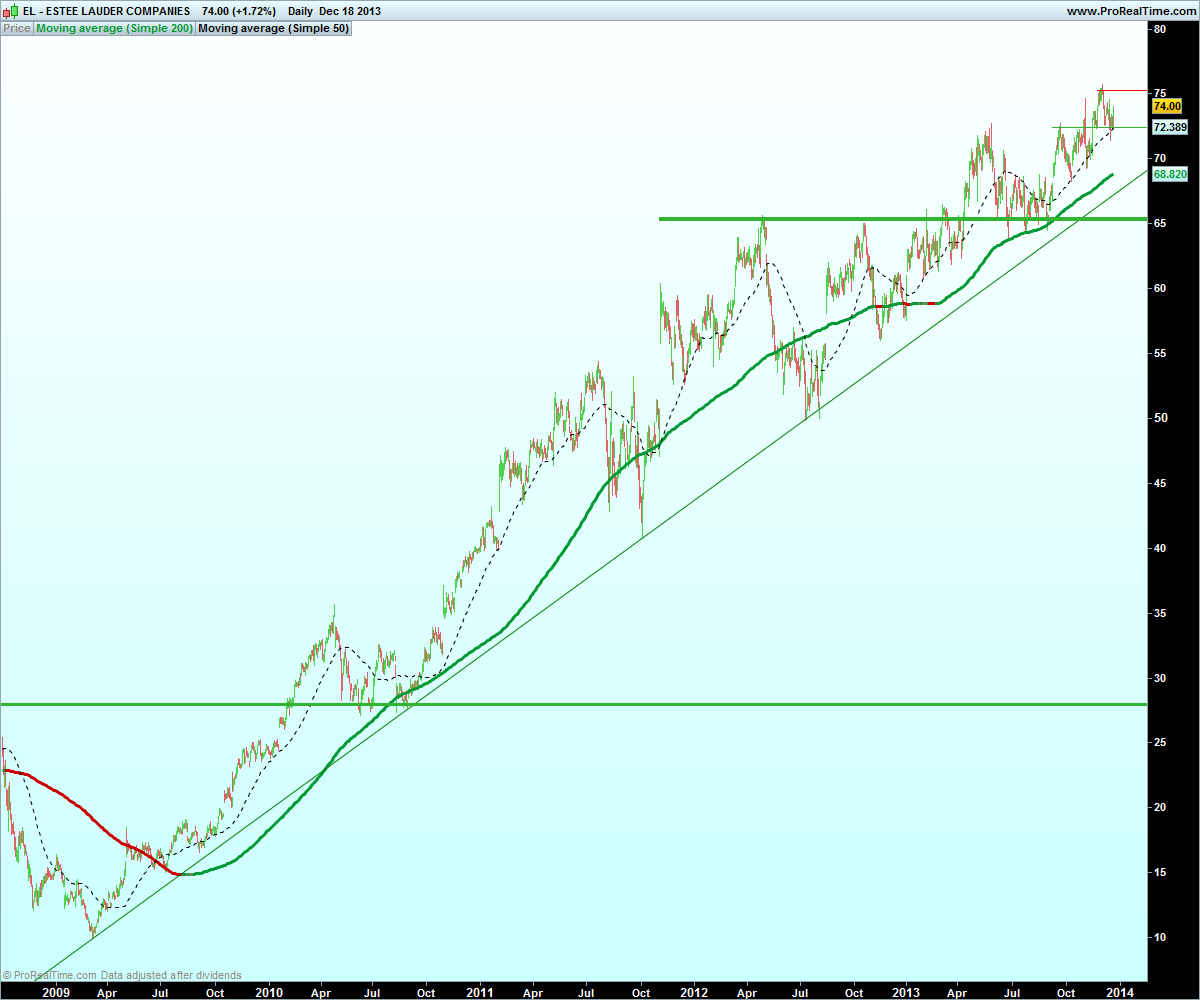
Task: Click the candlestick chart icon beside EL
Action: (10, 11)
